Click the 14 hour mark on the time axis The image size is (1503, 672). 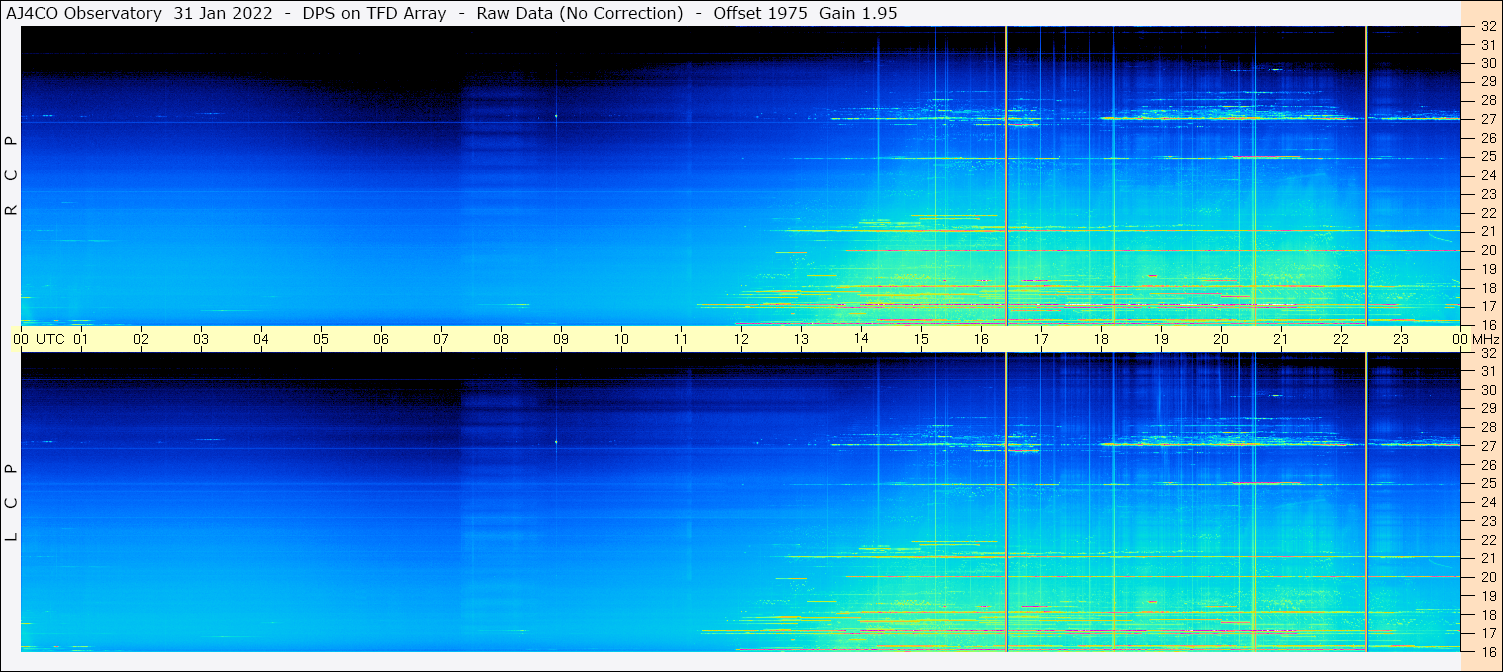coord(861,339)
